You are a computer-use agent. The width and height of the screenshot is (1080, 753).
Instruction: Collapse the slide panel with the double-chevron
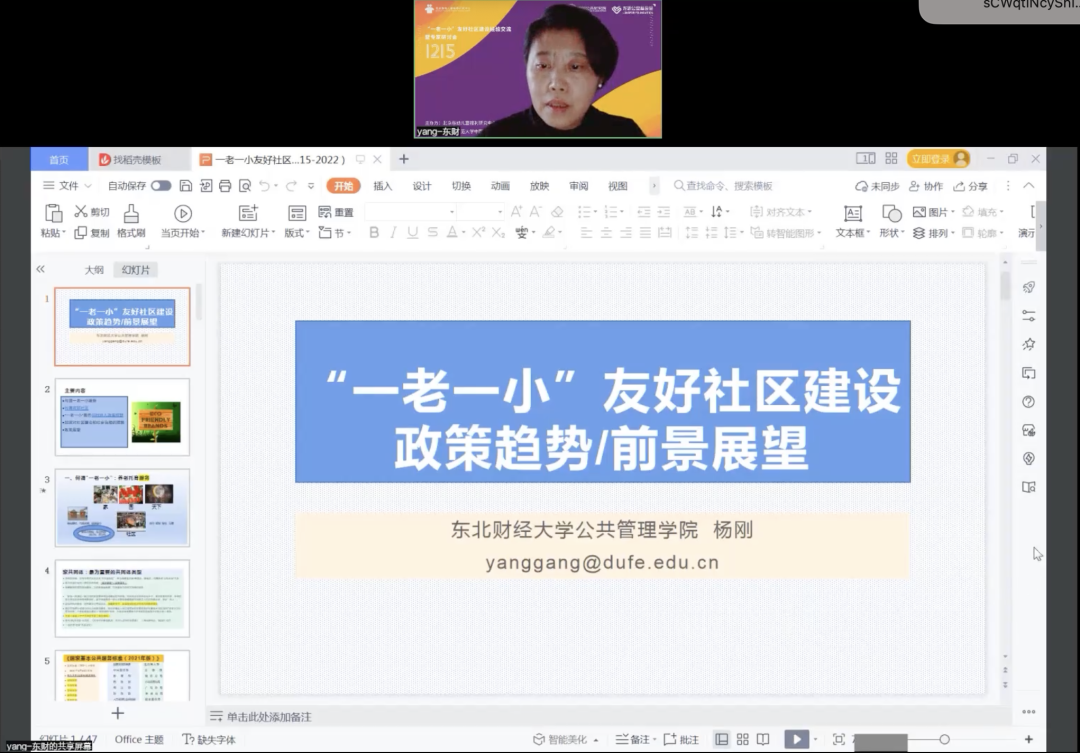pos(41,269)
